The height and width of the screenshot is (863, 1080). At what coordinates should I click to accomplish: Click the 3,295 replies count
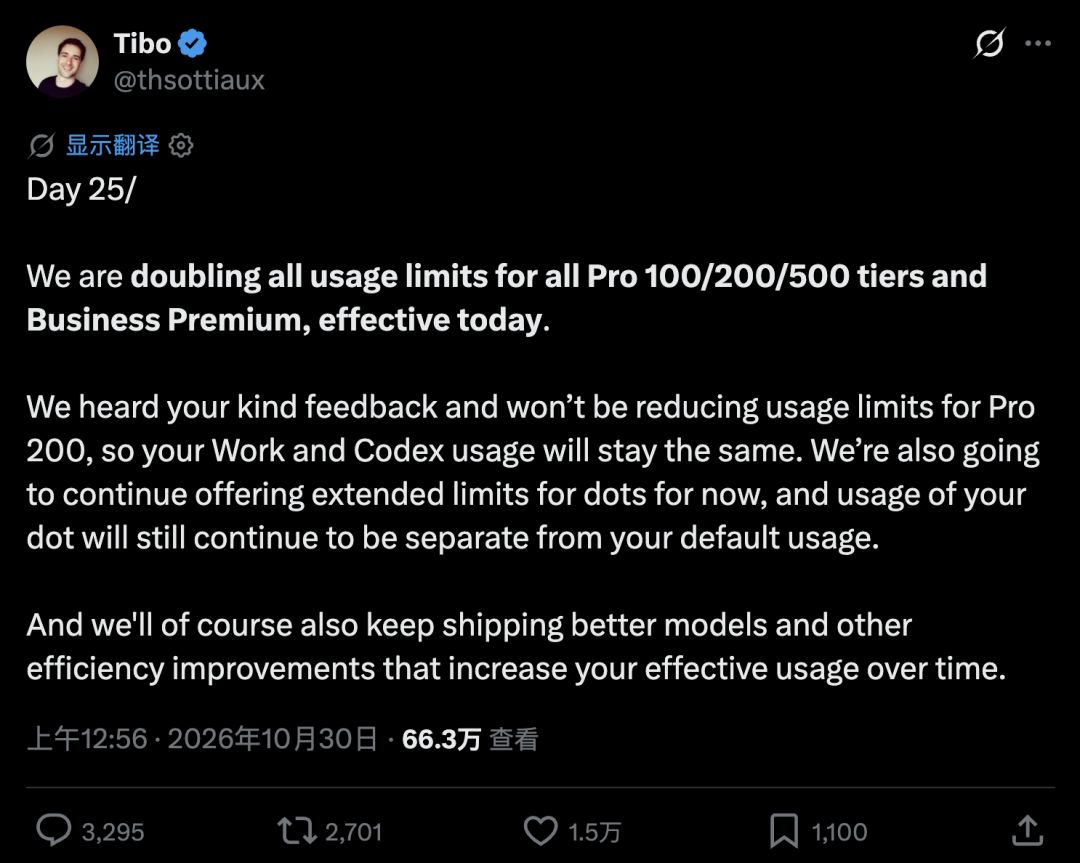pyautogui.click(x=113, y=832)
